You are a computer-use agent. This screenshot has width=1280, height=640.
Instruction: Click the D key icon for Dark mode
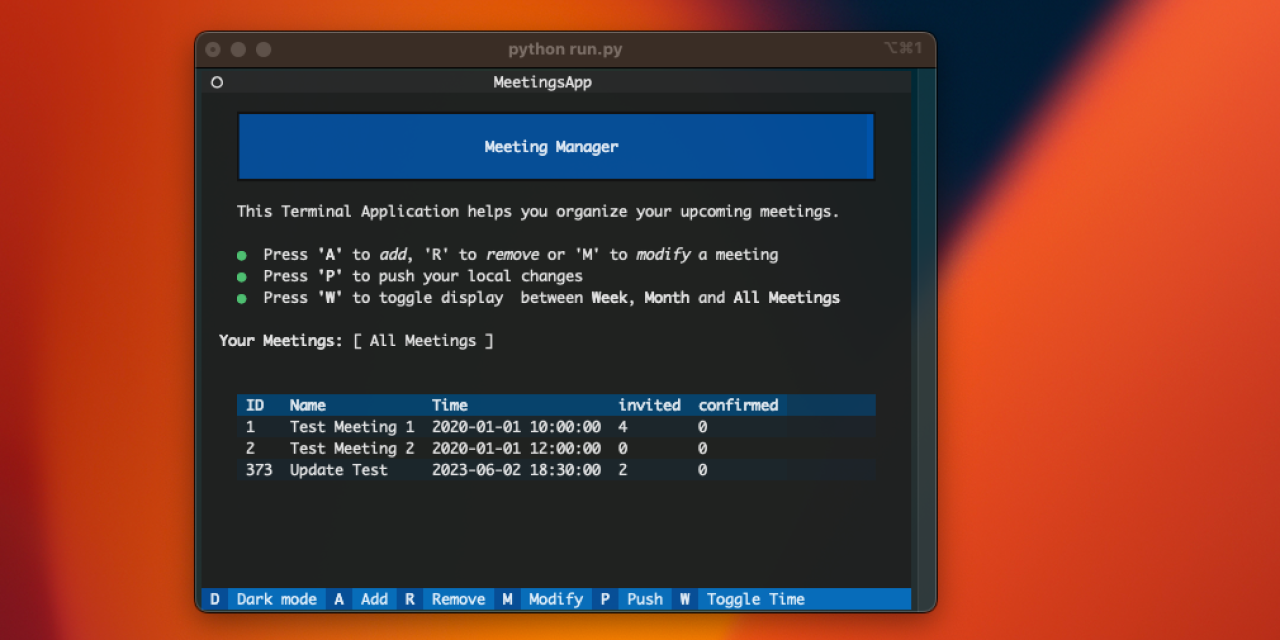click(x=214, y=599)
